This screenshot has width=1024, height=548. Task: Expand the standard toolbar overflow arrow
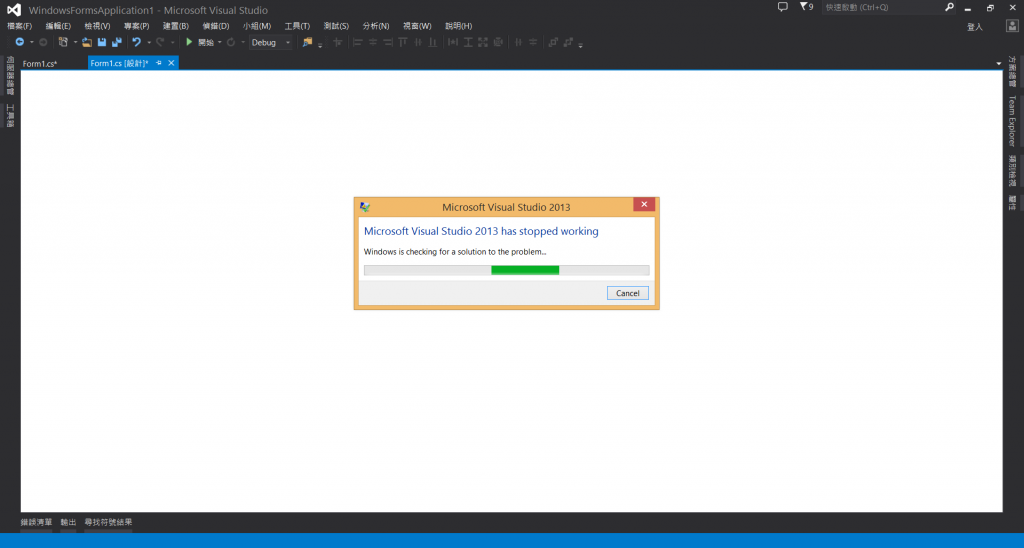[320, 45]
